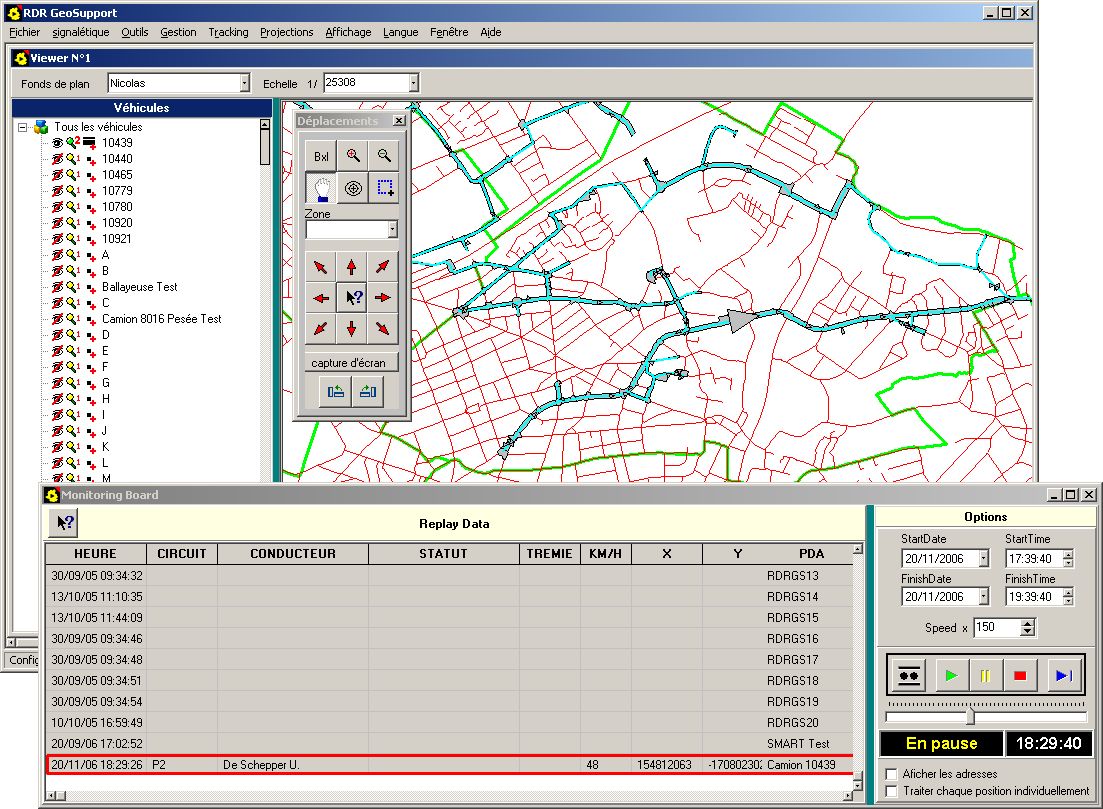Check Traiter chaque position individuellement
The image size is (1103, 809).
(x=892, y=791)
